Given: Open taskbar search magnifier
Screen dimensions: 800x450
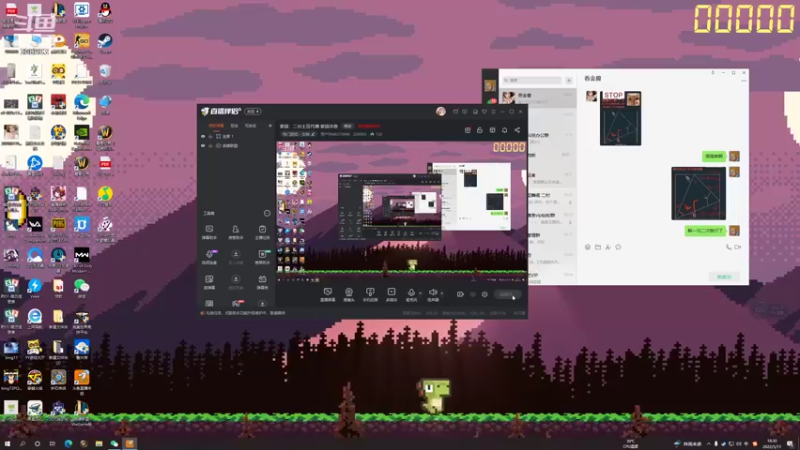Looking at the screenshot, I should click(x=22, y=443).
